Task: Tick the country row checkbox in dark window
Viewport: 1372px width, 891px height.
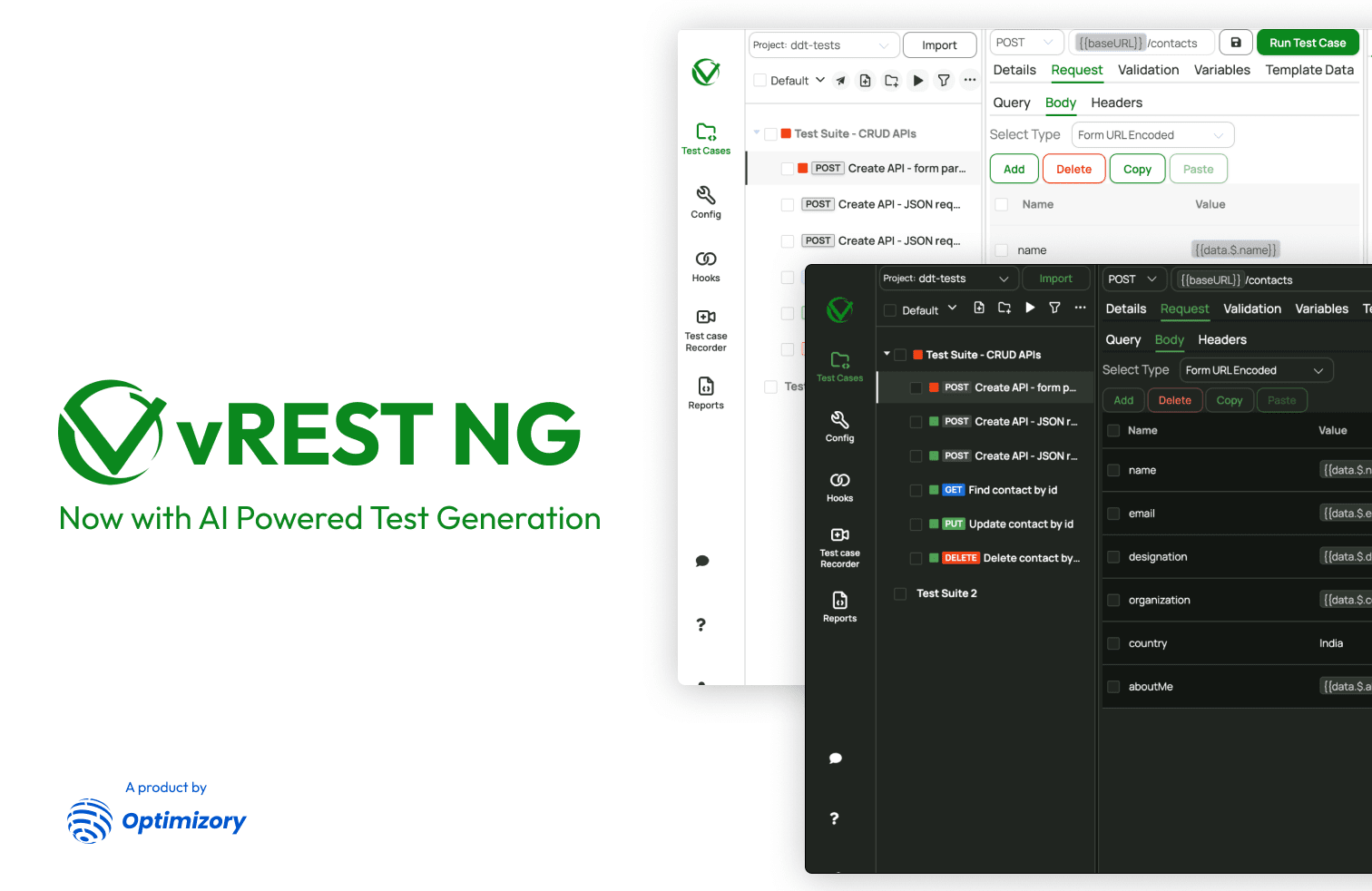Action: [x=1113, y=643]
